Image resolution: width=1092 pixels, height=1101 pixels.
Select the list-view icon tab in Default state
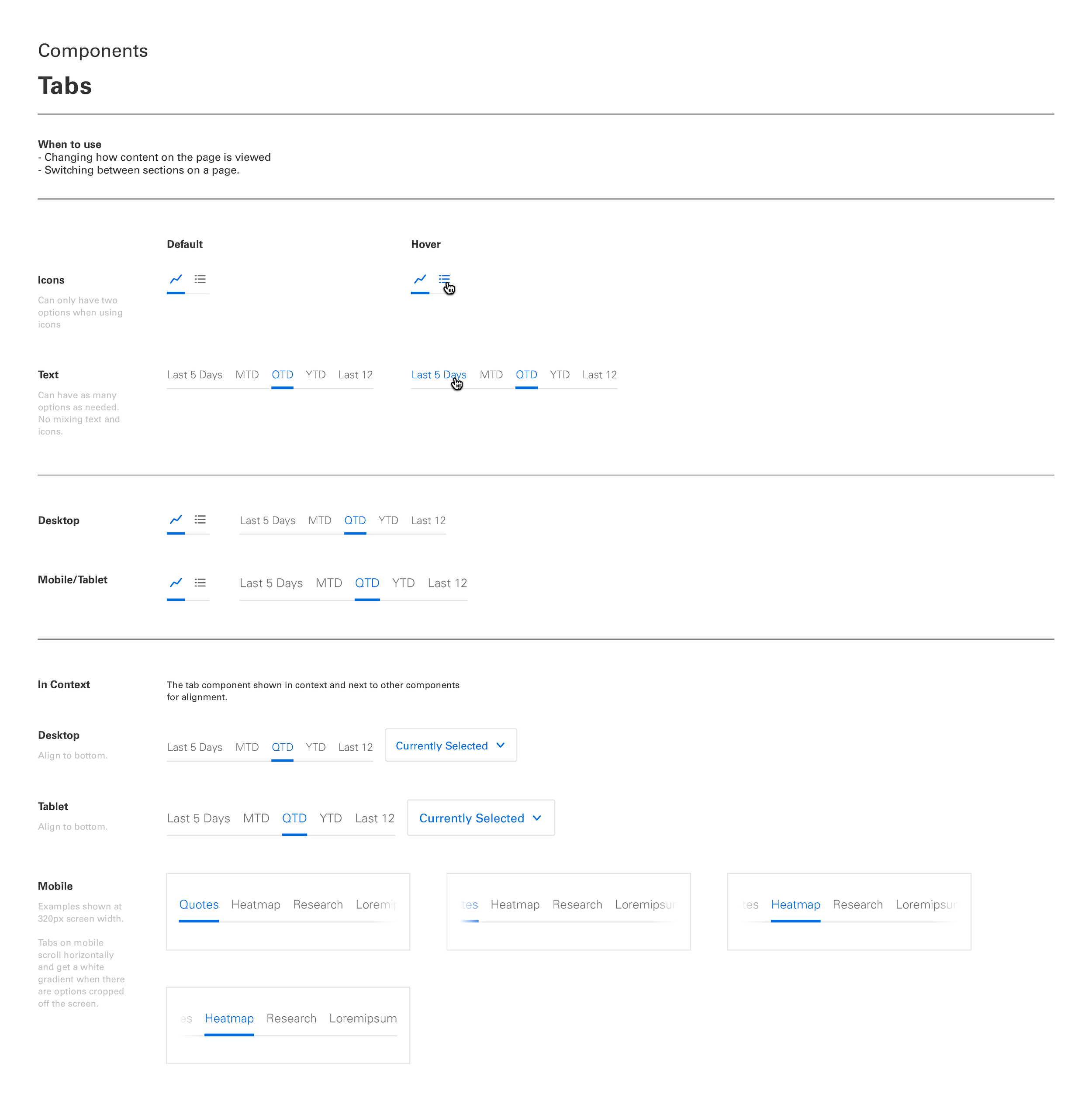tap(200, 279)
